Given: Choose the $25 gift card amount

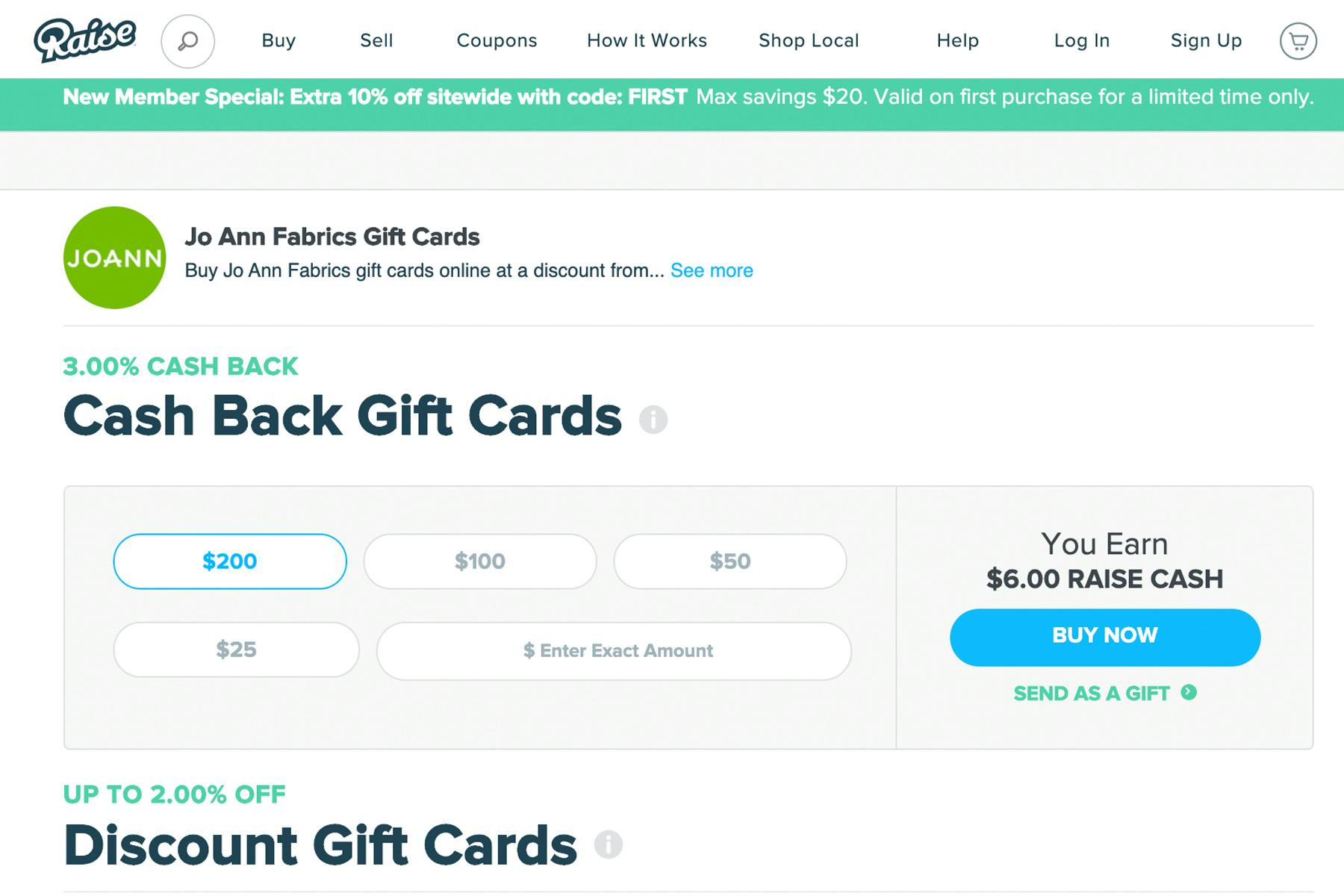Looking at the screenshot, I should pyautogui.click(x=236, y=650).
